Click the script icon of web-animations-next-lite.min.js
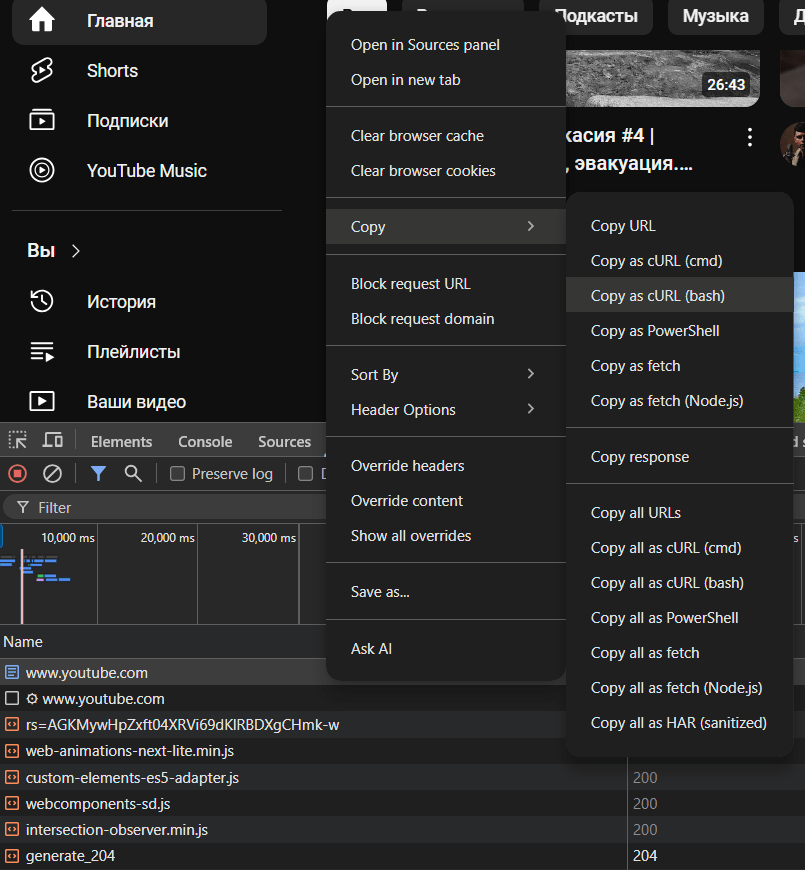 tap(12, 751)
